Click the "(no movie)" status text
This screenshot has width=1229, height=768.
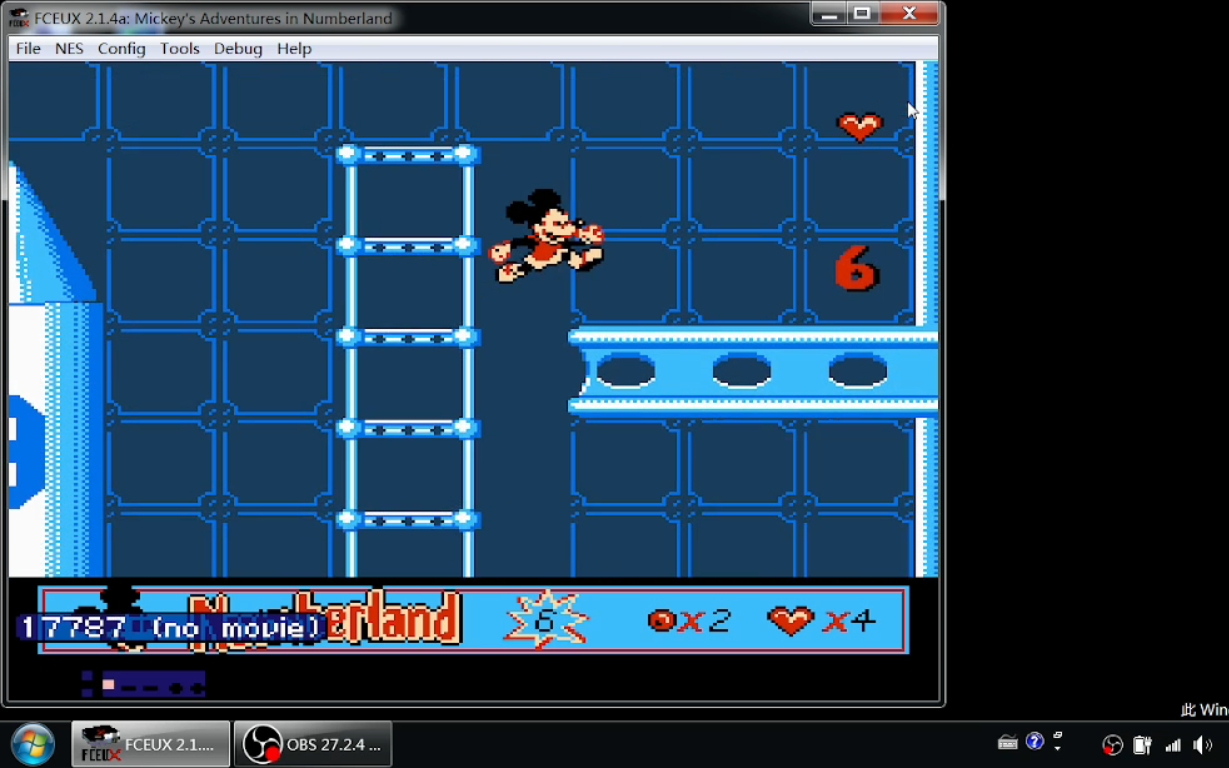tap(239, 628)
